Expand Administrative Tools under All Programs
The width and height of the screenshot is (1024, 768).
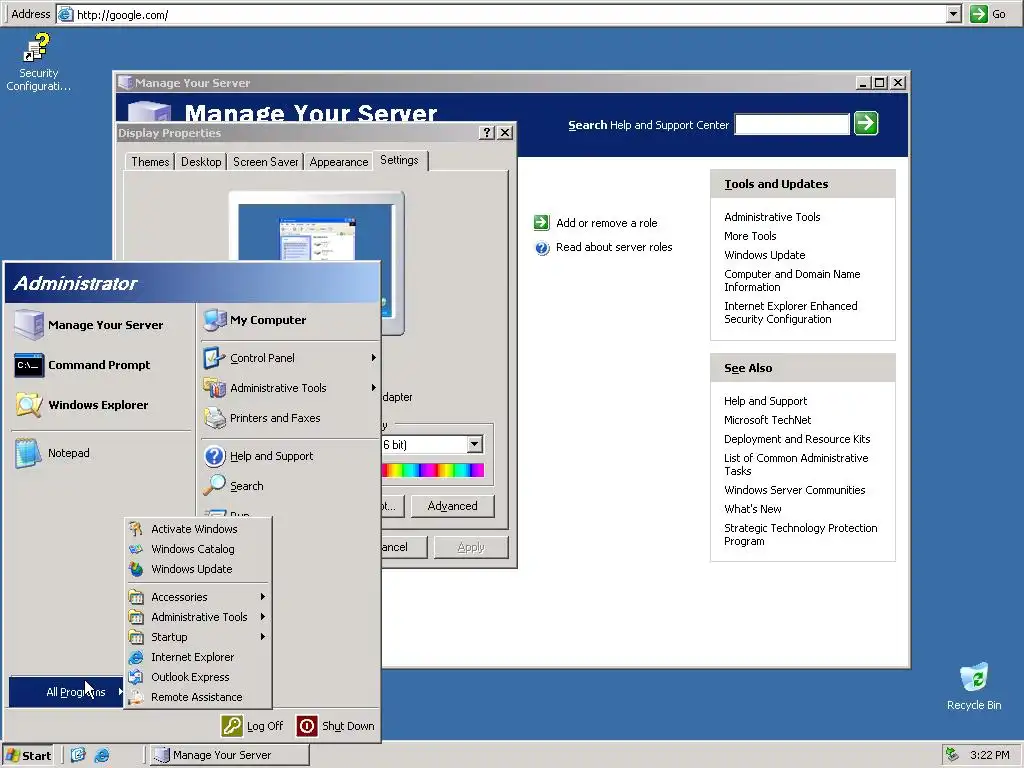click(198, 617)
